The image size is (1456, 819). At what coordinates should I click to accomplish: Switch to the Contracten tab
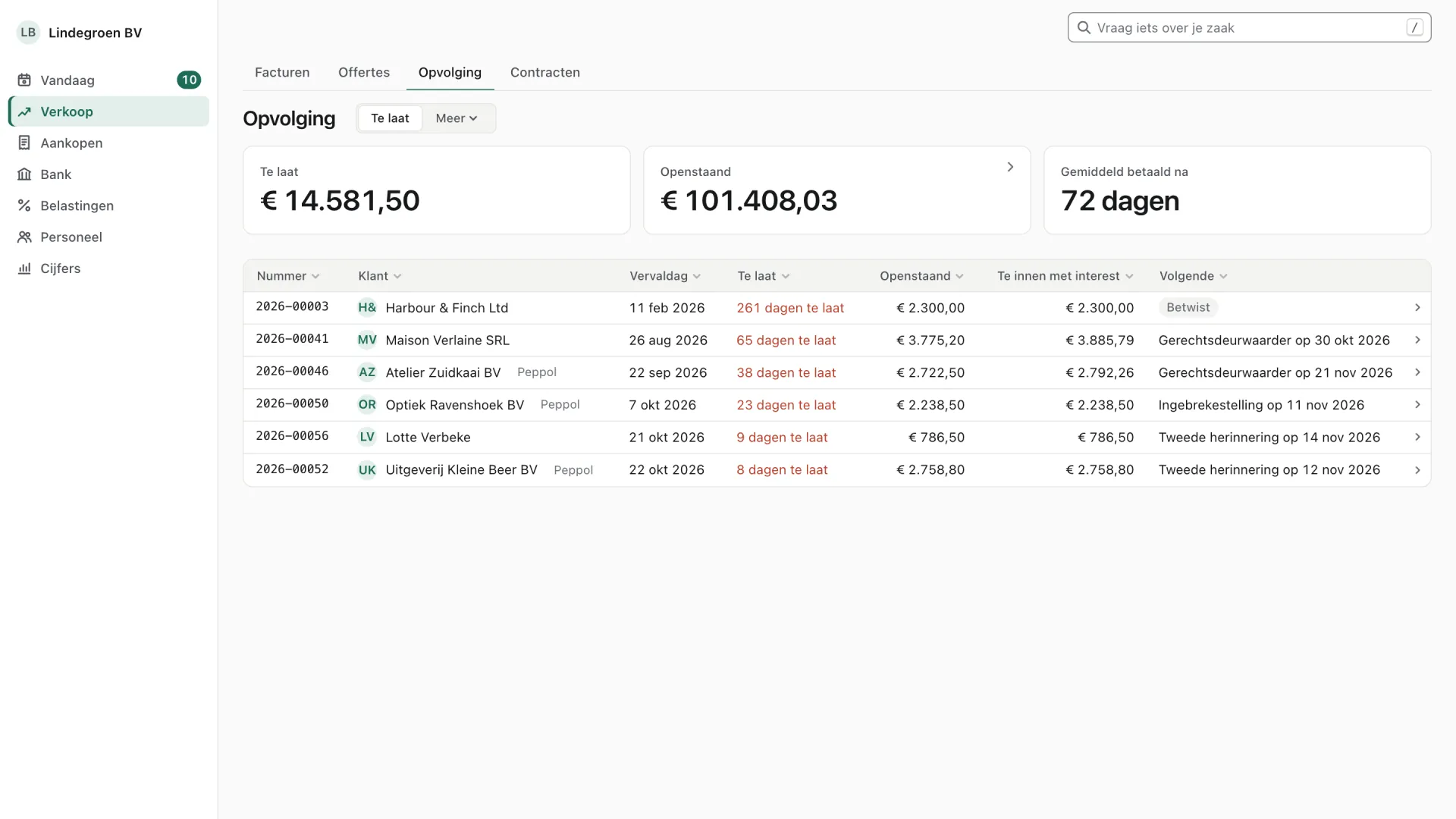point(545,73)
